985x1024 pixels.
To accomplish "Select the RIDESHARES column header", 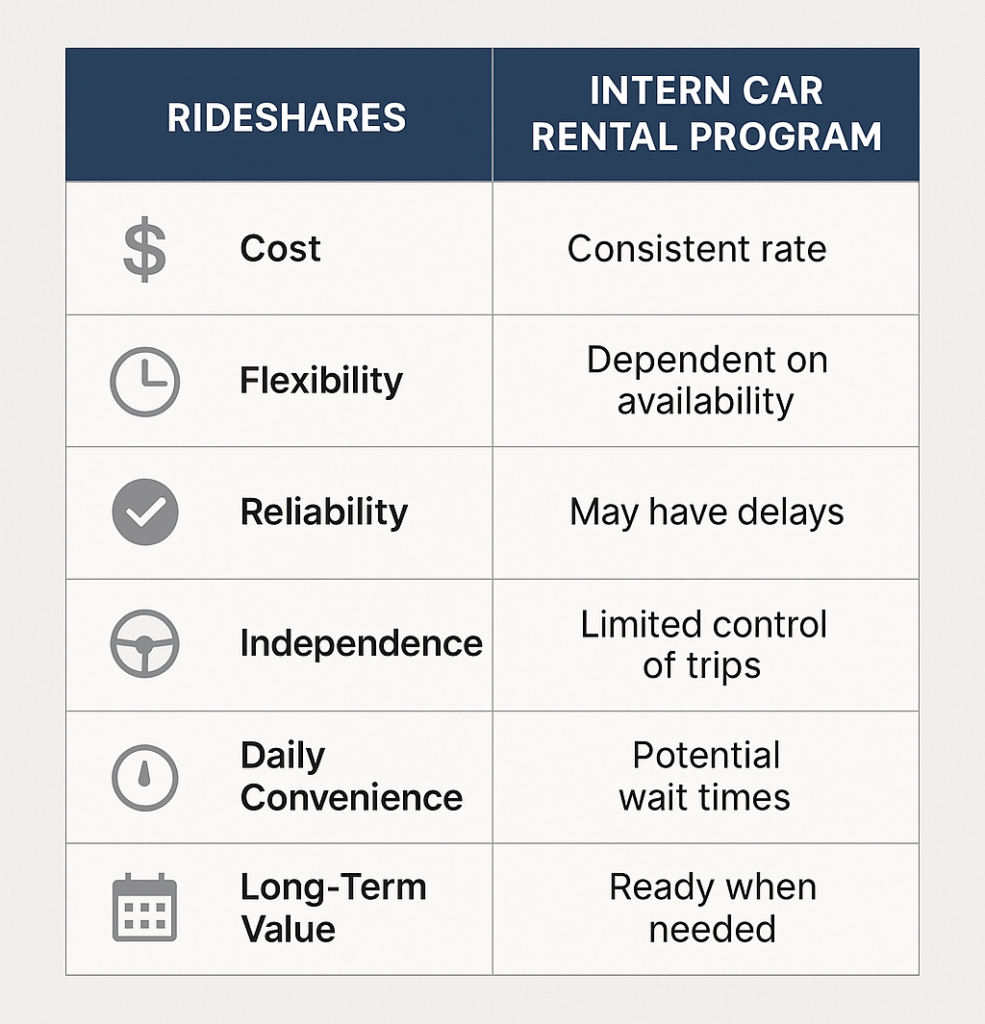I will 286,118.
